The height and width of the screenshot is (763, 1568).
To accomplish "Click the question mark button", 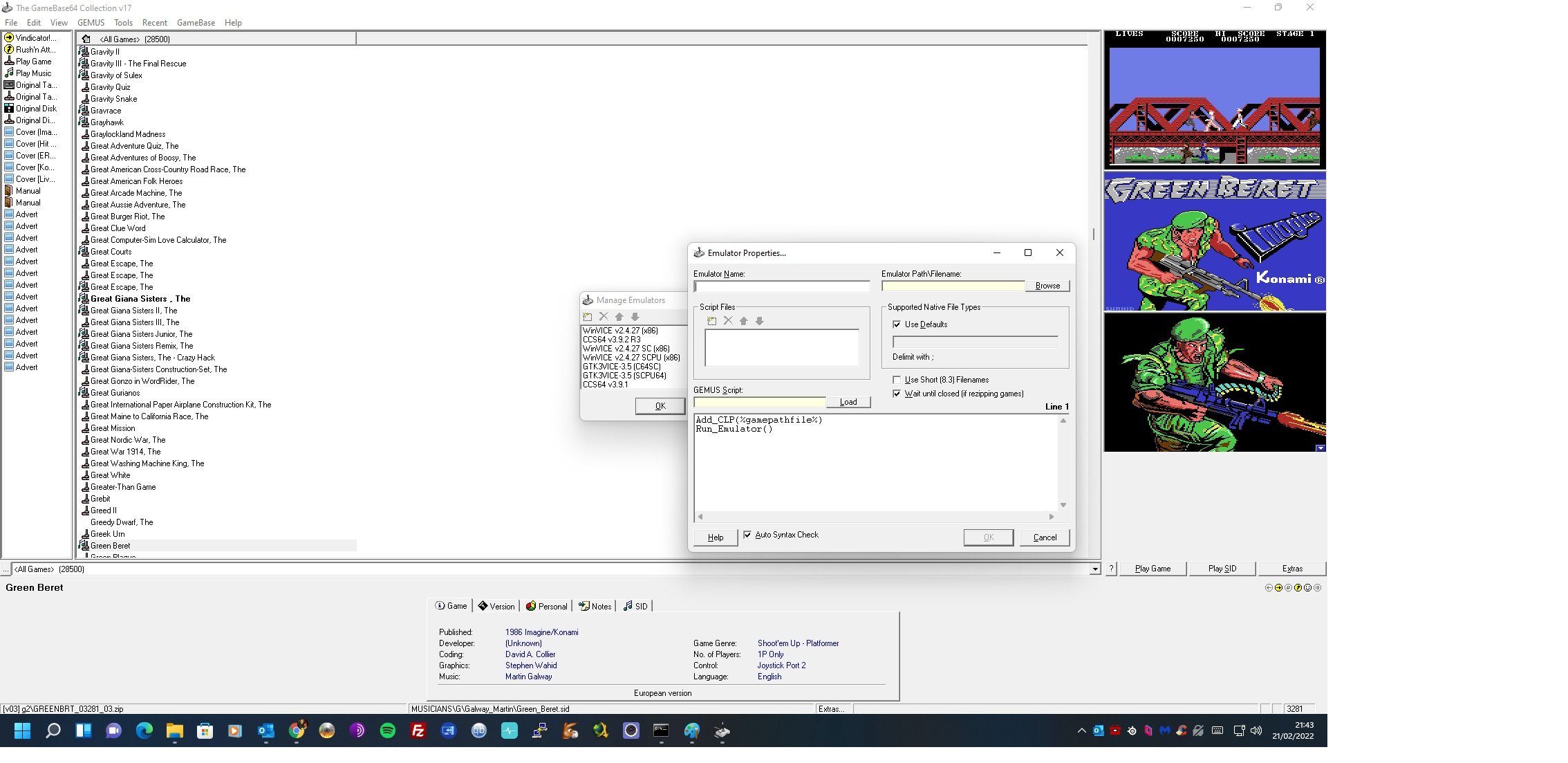I will [1111, 569].
